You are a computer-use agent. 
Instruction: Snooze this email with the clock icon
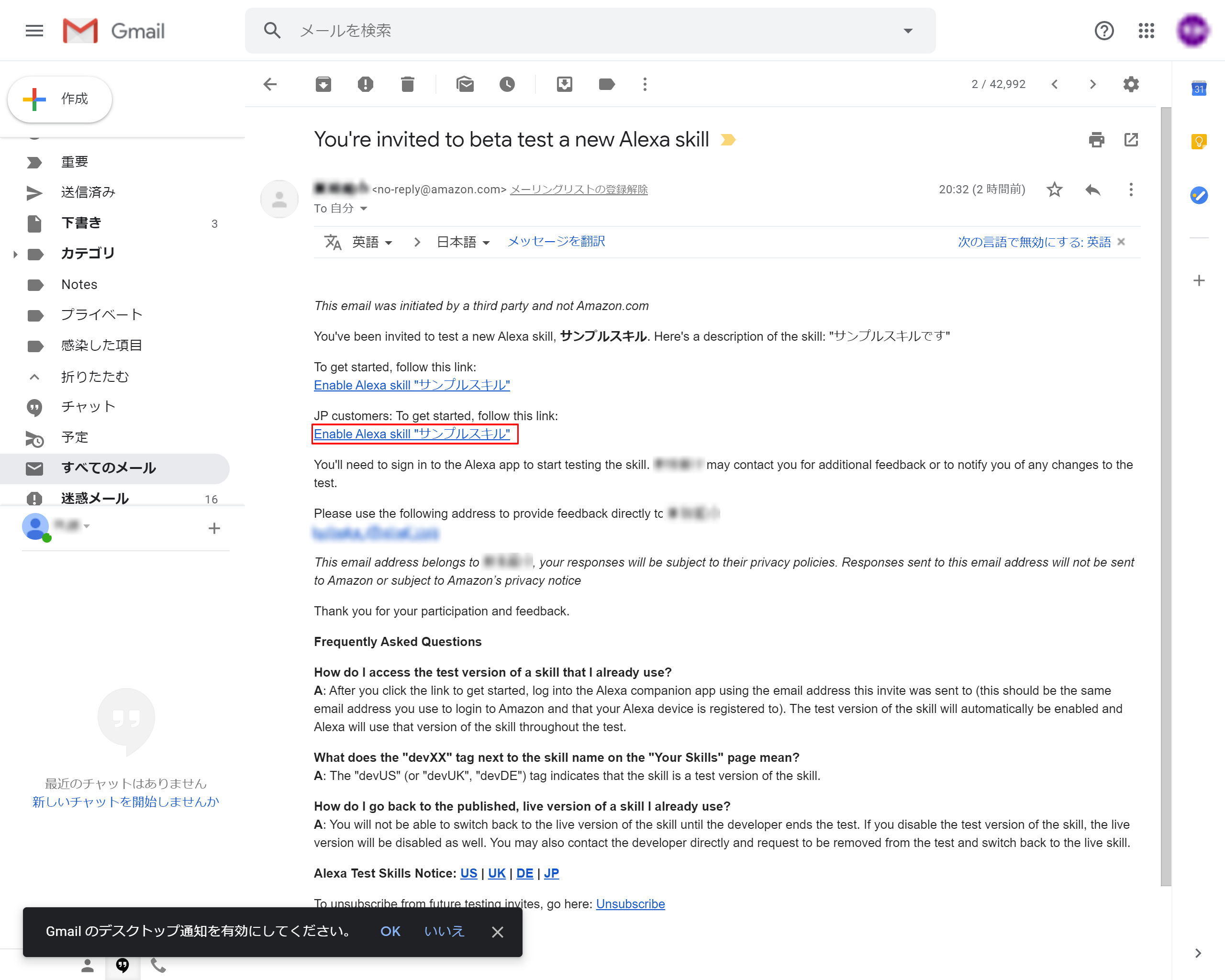pos(507,85)
